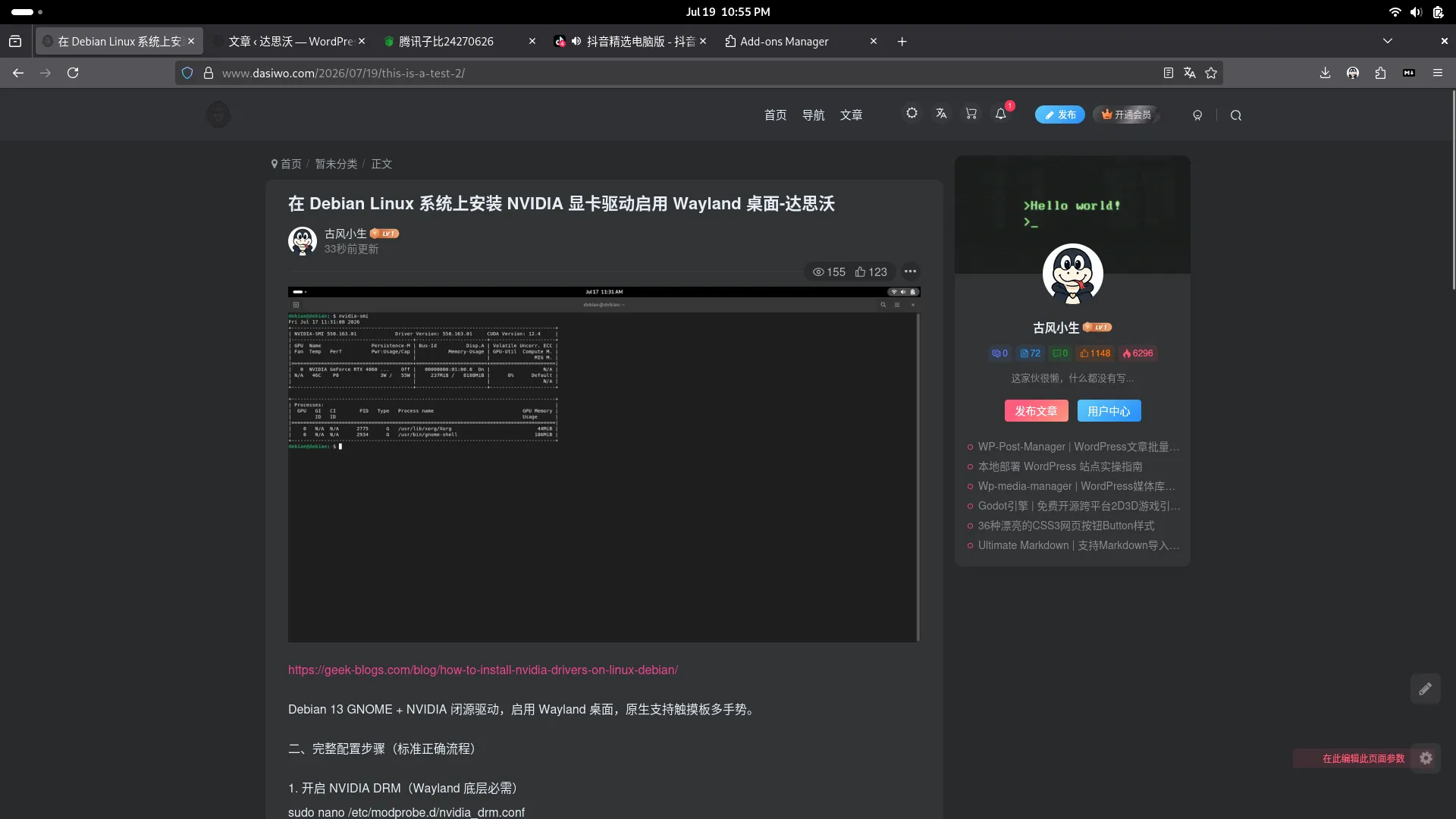Open the site language switch icon
Screen dimensions: 1456x819
point(941,113)
